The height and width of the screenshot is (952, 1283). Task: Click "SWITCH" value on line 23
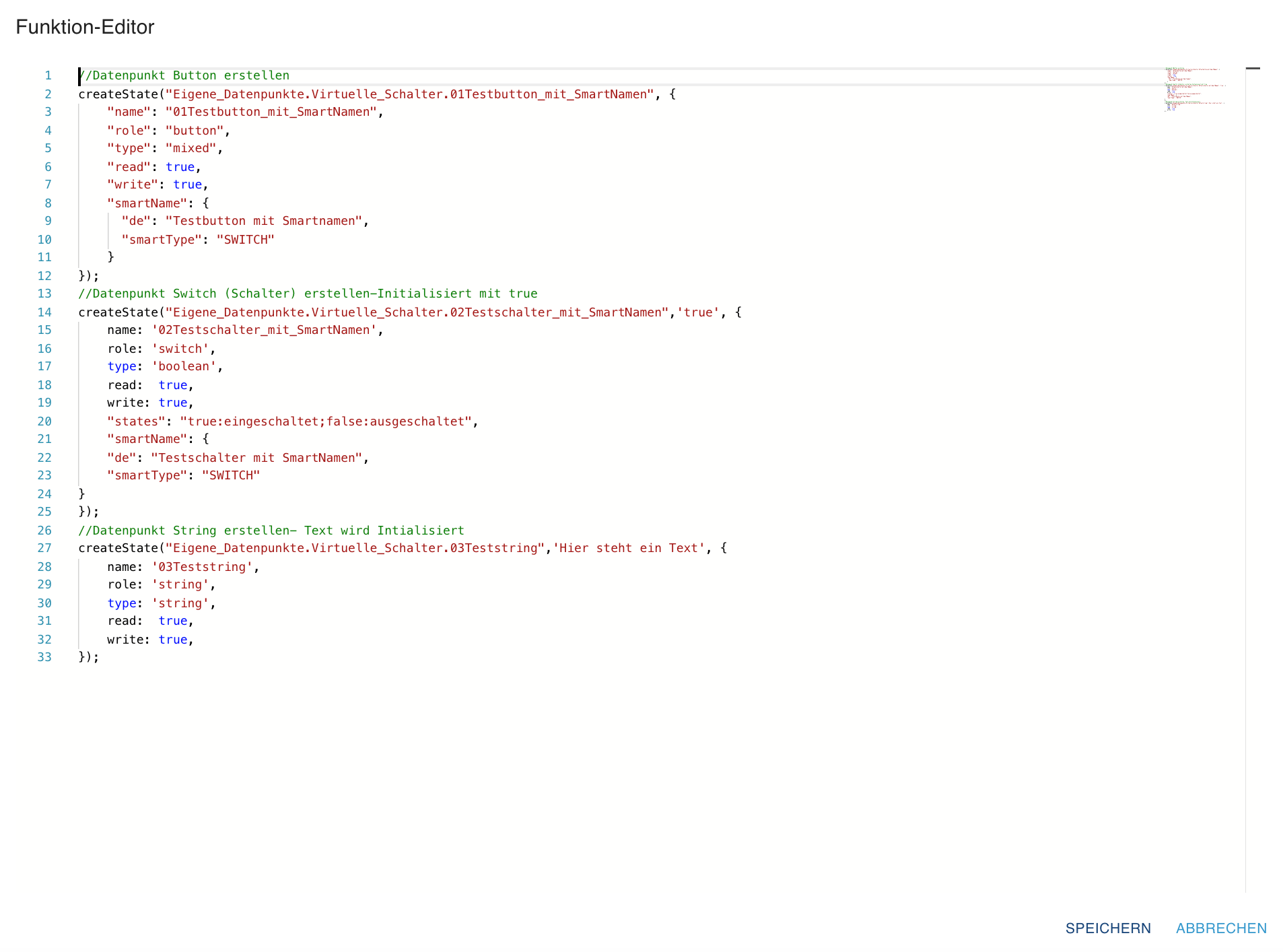coord(231,475)
